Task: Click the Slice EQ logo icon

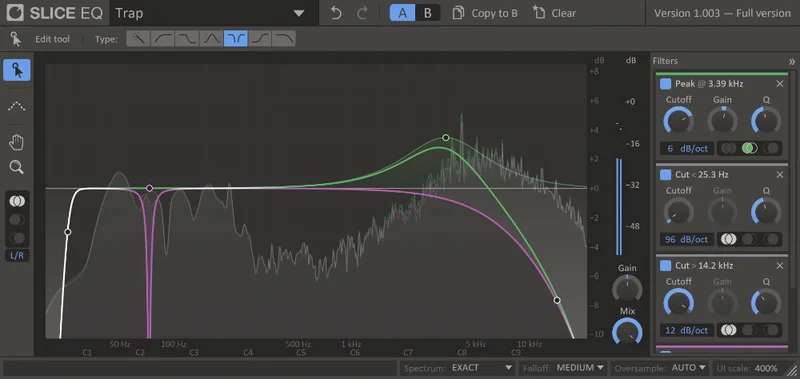Action: pyautogui.click(x=15, y=13)
